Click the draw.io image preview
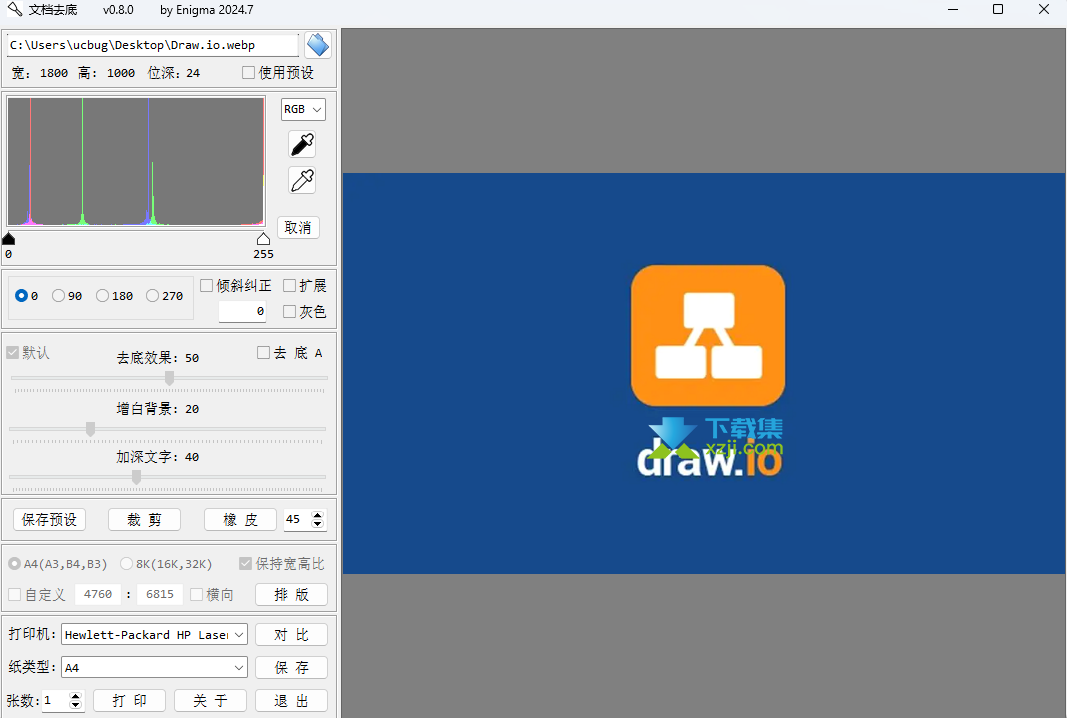 pyautogui.click(x=704, y=373)
